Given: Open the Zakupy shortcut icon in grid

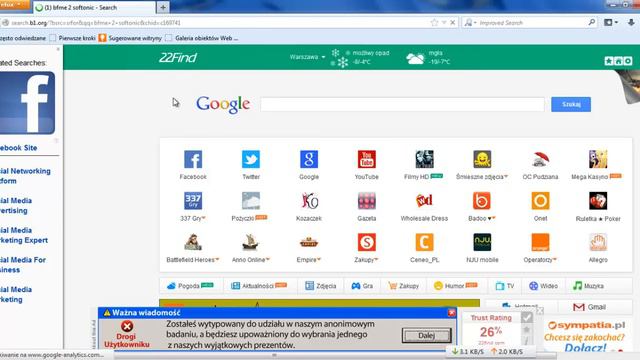Looking at the screenshot, I should pyautogui.click(x=367, y=242).
